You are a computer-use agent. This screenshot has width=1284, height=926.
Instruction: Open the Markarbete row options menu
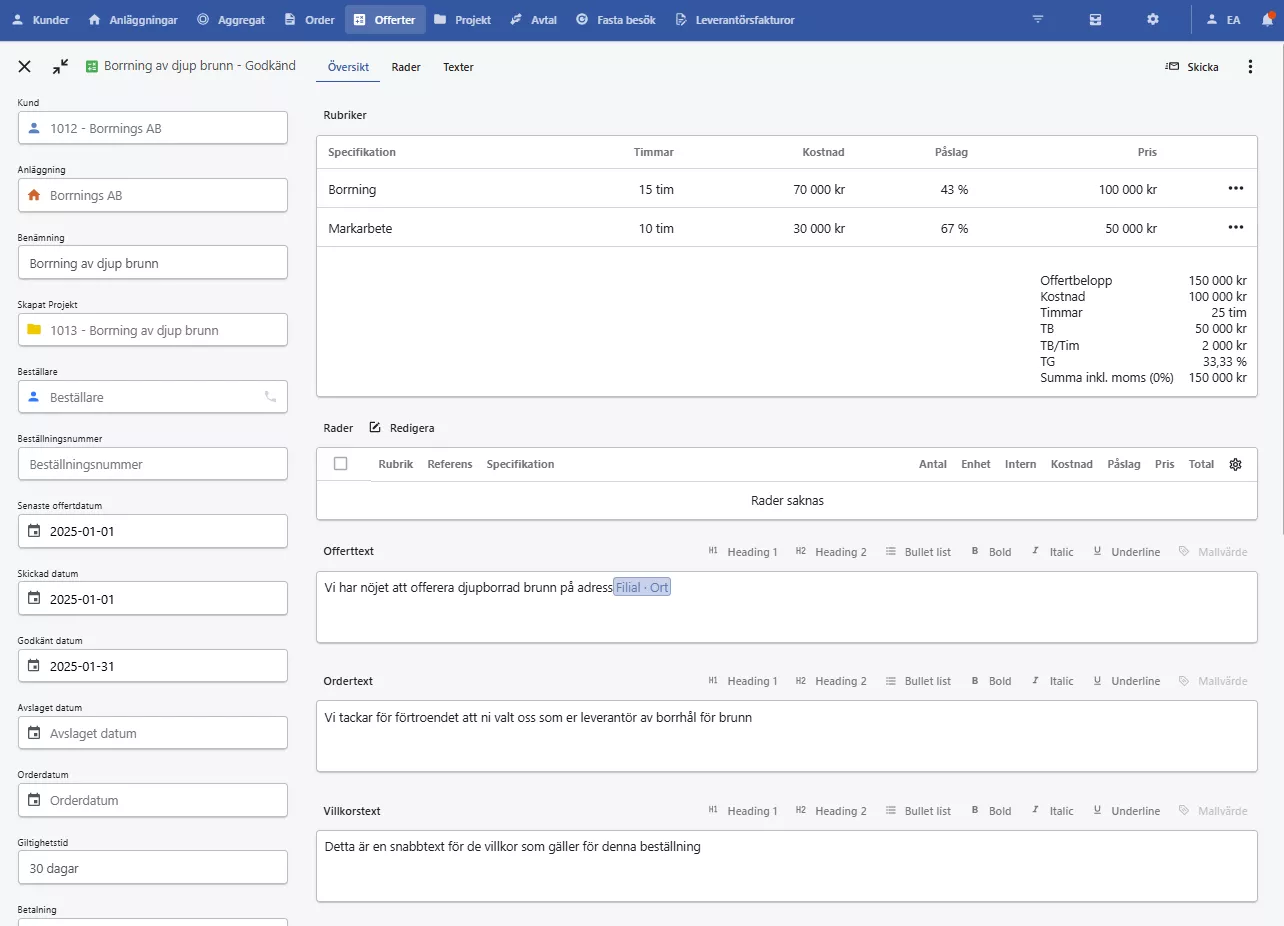point(1236,228)
